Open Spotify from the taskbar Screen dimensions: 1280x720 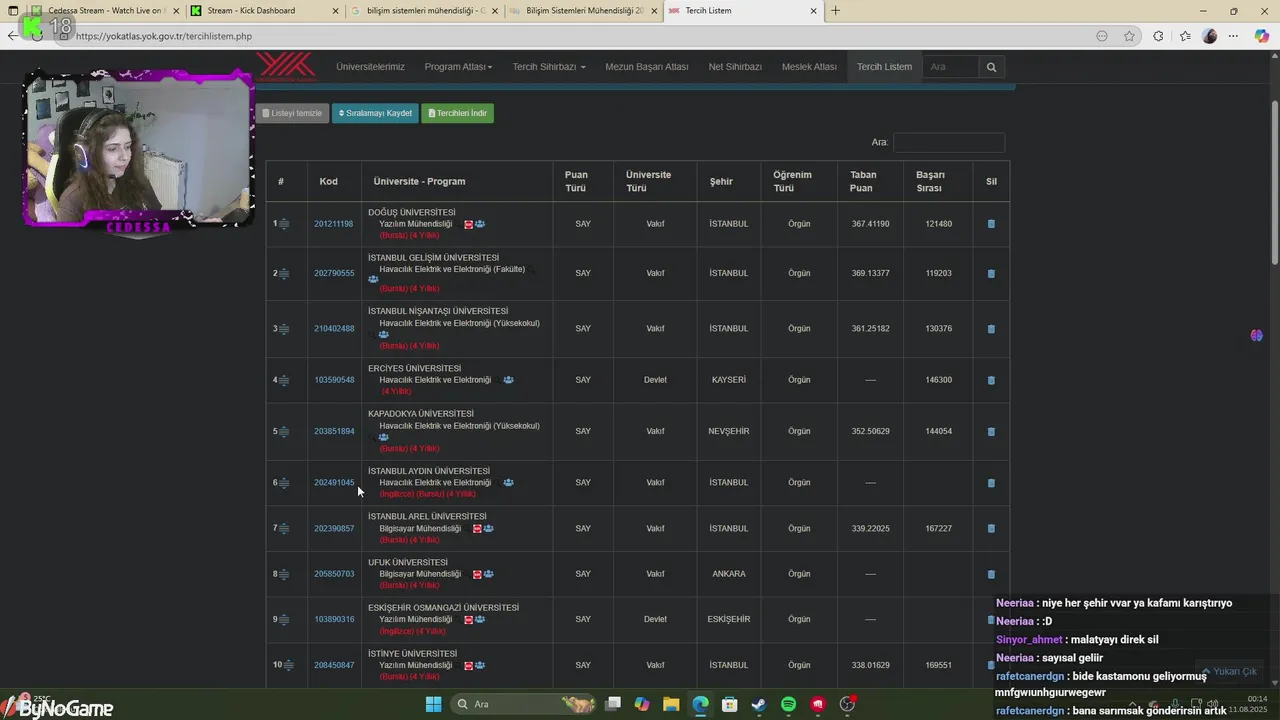788,704
